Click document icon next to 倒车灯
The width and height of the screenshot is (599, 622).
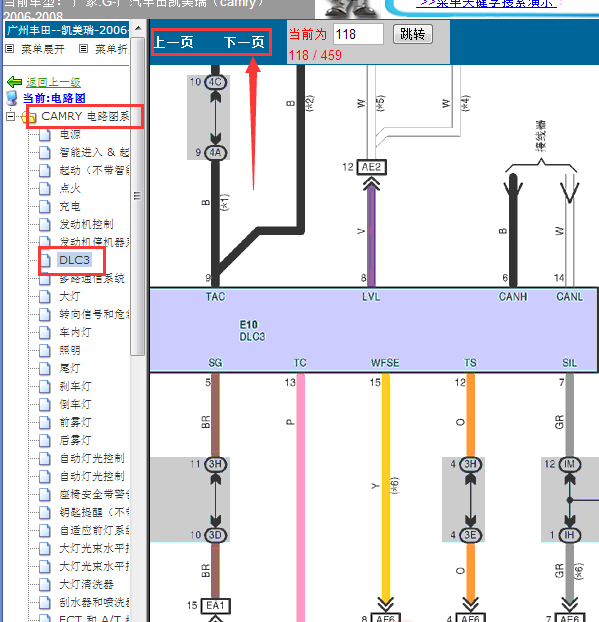[x=45, y=404]
